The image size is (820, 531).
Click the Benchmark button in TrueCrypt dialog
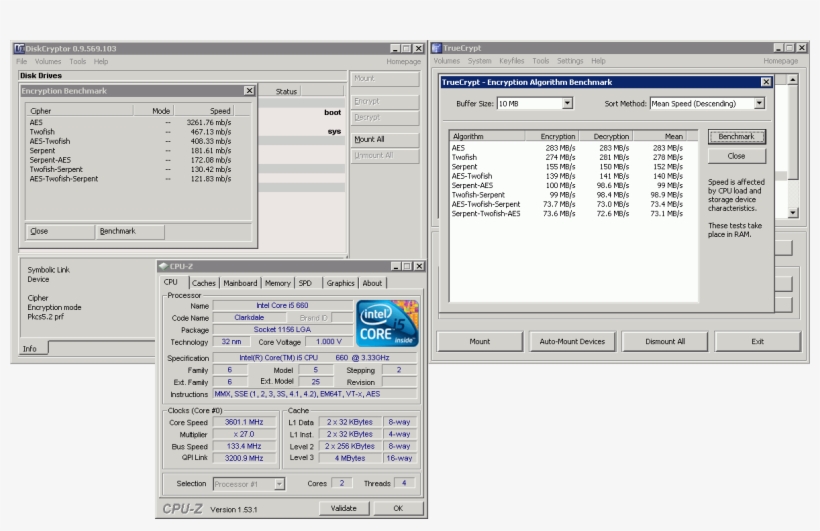tap(736, 137)
